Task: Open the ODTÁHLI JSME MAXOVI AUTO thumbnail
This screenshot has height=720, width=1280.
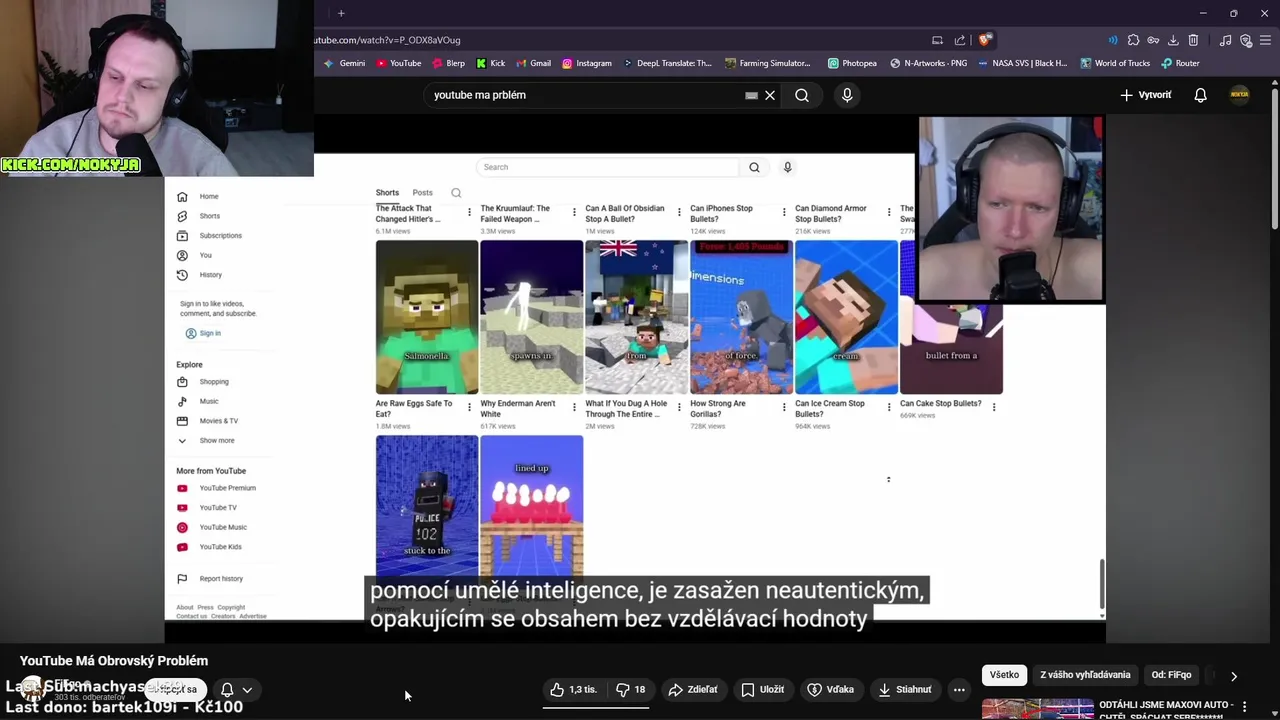Action: (x=1037, y=709)
